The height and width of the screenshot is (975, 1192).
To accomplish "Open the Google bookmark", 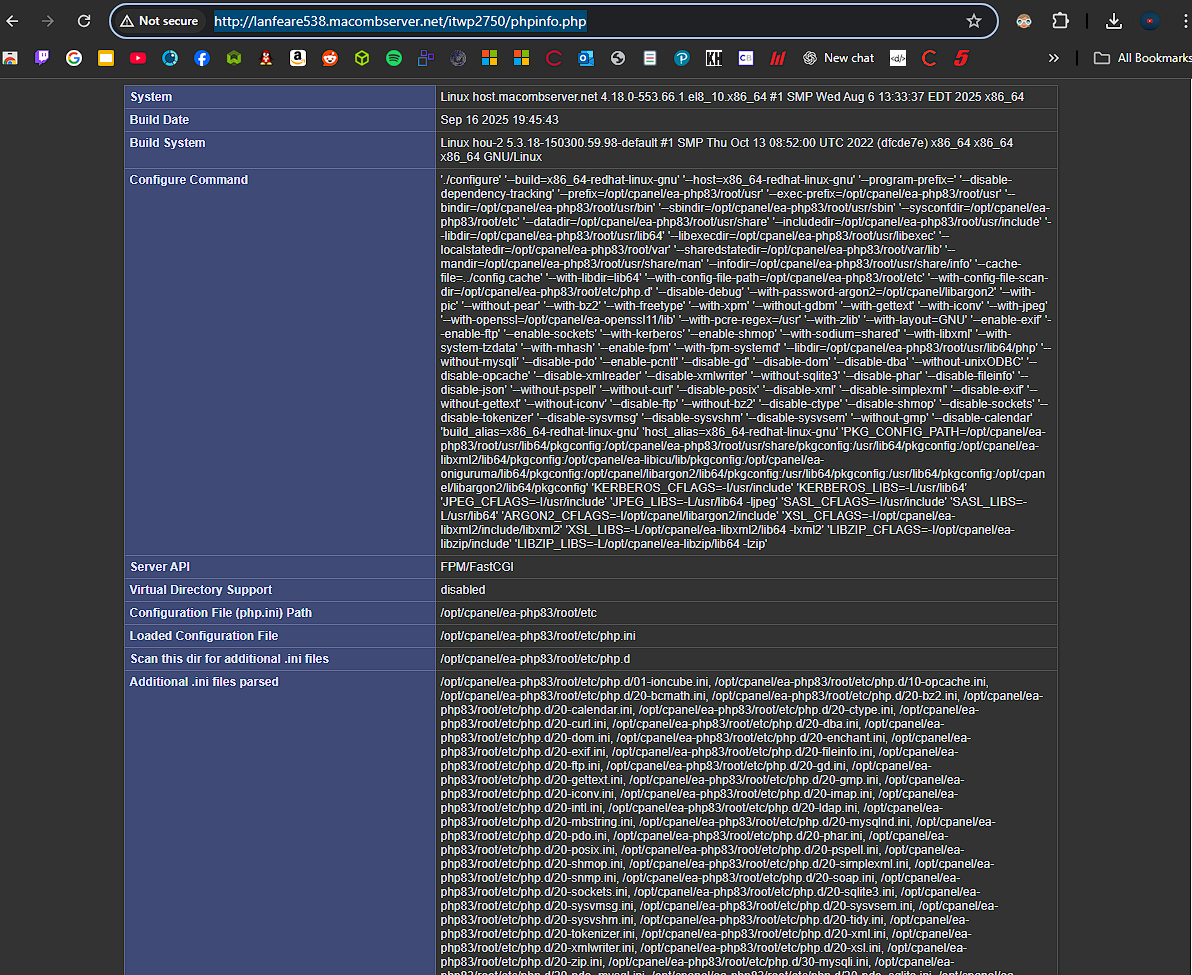I will pyautogui.click(x=74, y=58).
